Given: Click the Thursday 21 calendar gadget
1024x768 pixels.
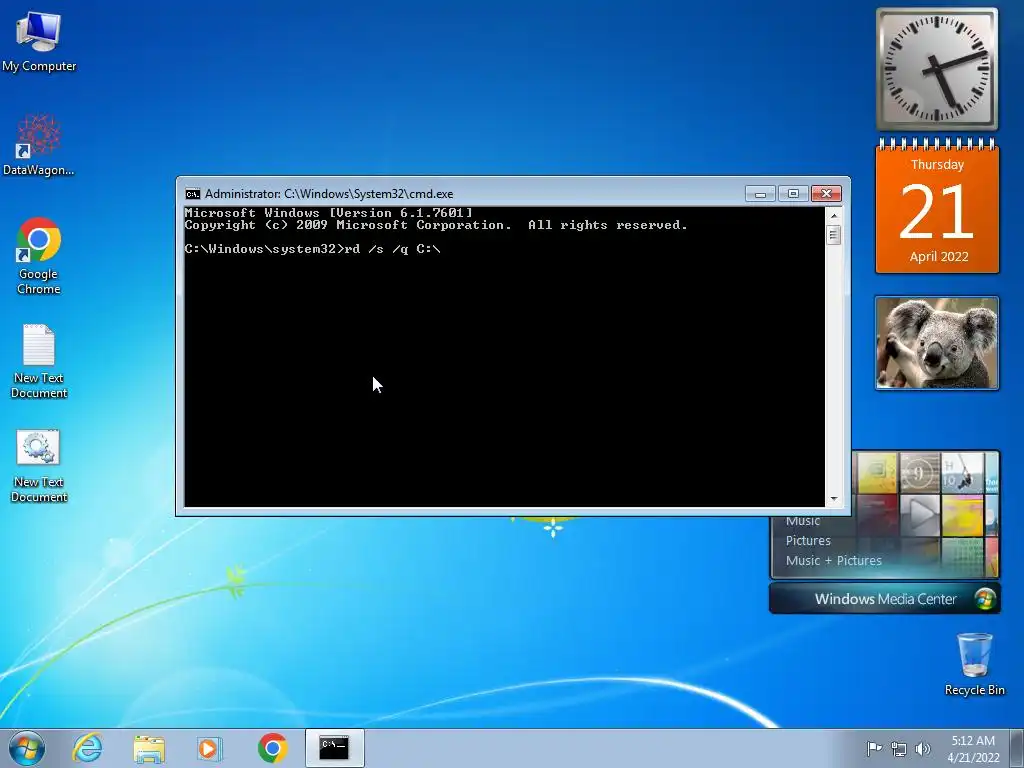Looking at the screenshot, I should 937,206.
